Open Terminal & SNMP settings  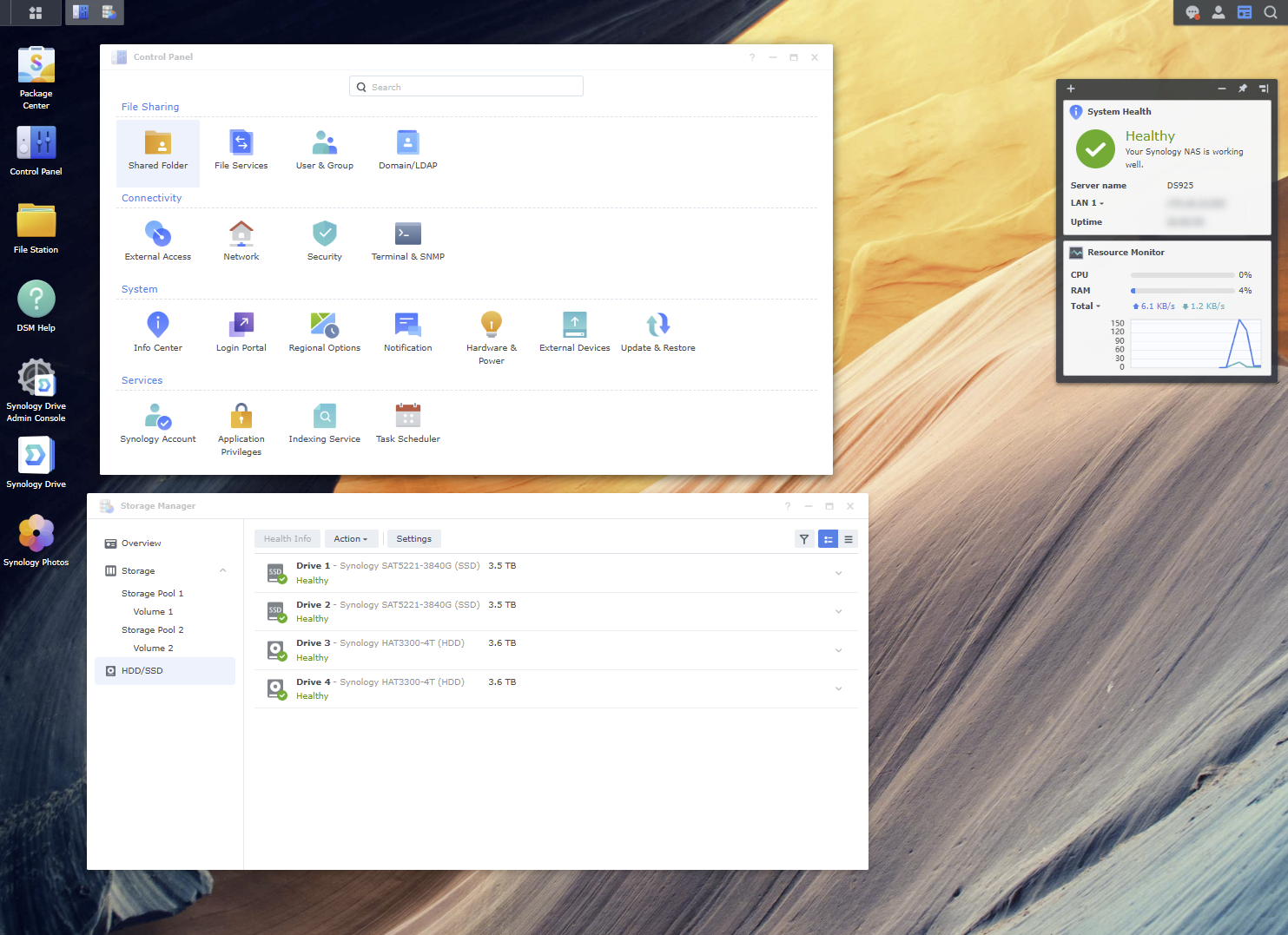[x=406, y=242]
